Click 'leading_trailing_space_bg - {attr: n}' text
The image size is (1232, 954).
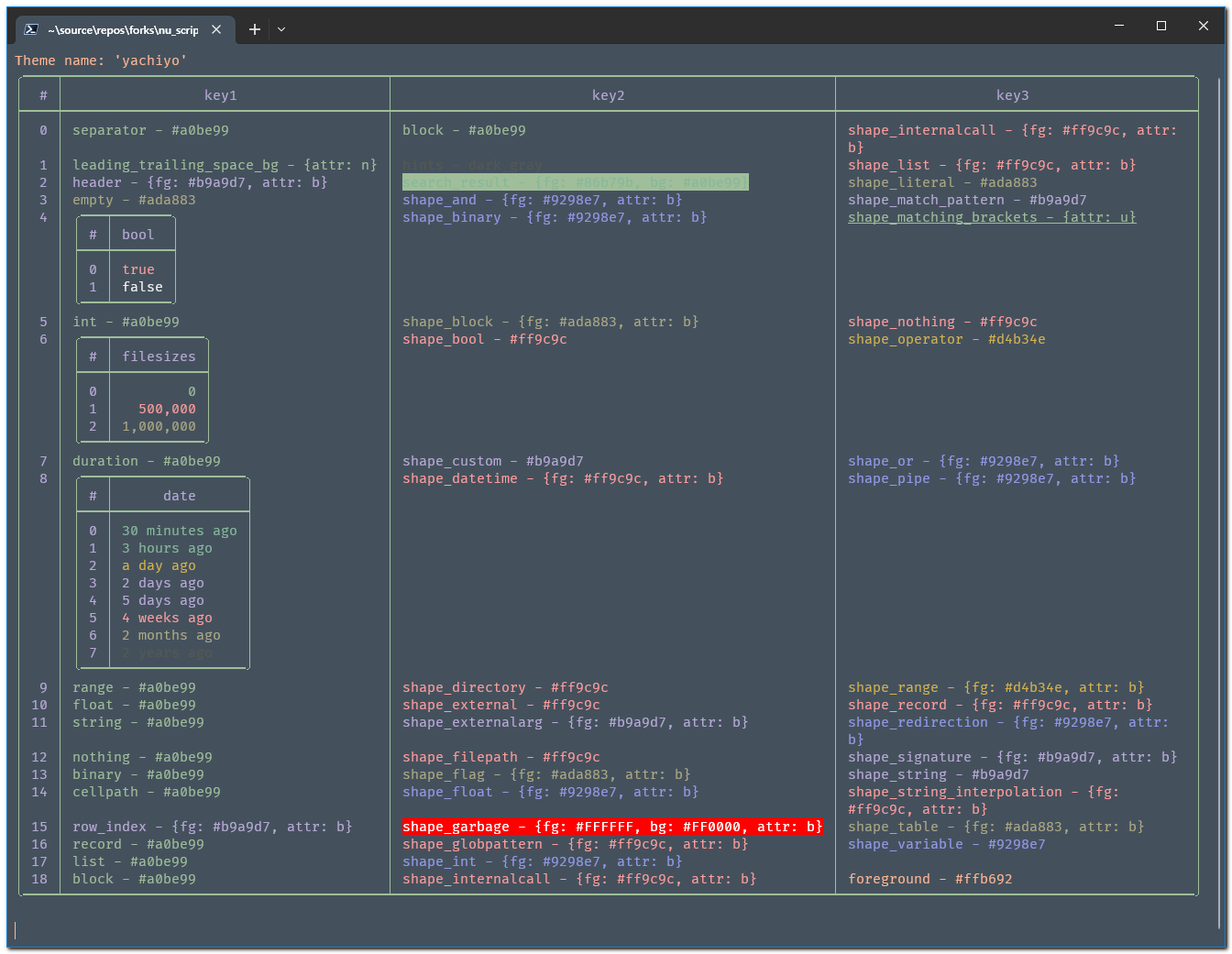tap(225, 165)
